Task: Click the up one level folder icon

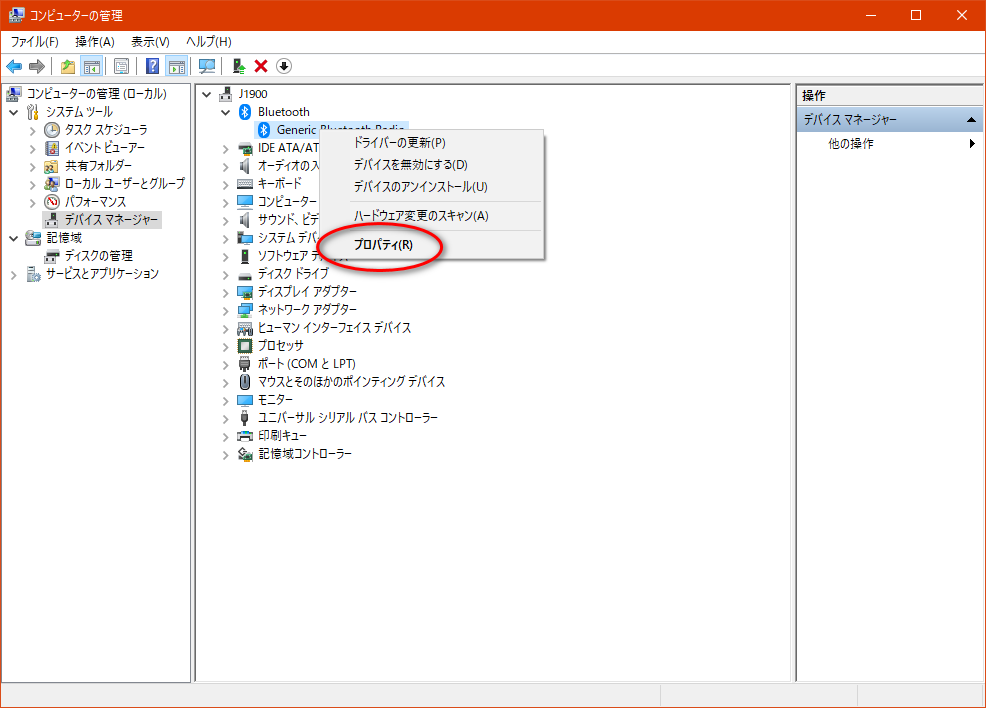Action: (68, 66)
